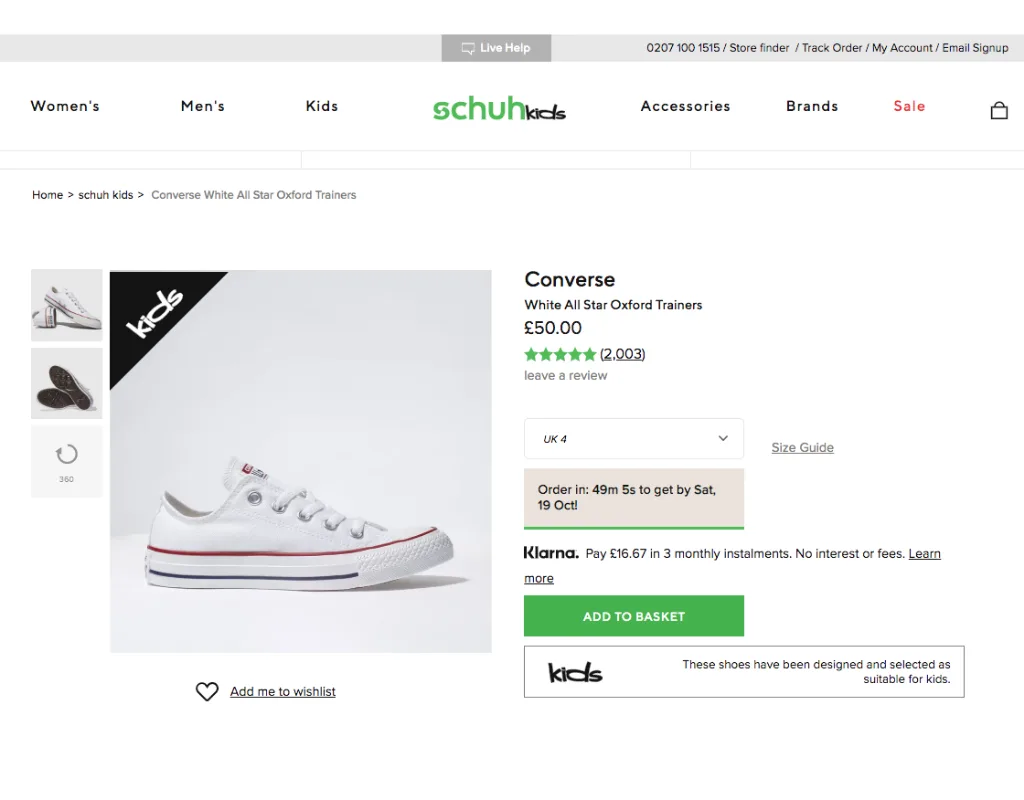The height and width of the screenshot is (800, 1024).
Task: Select the shoe sole thumbnail
Action: pyautogui.click(x=66, y=383)
